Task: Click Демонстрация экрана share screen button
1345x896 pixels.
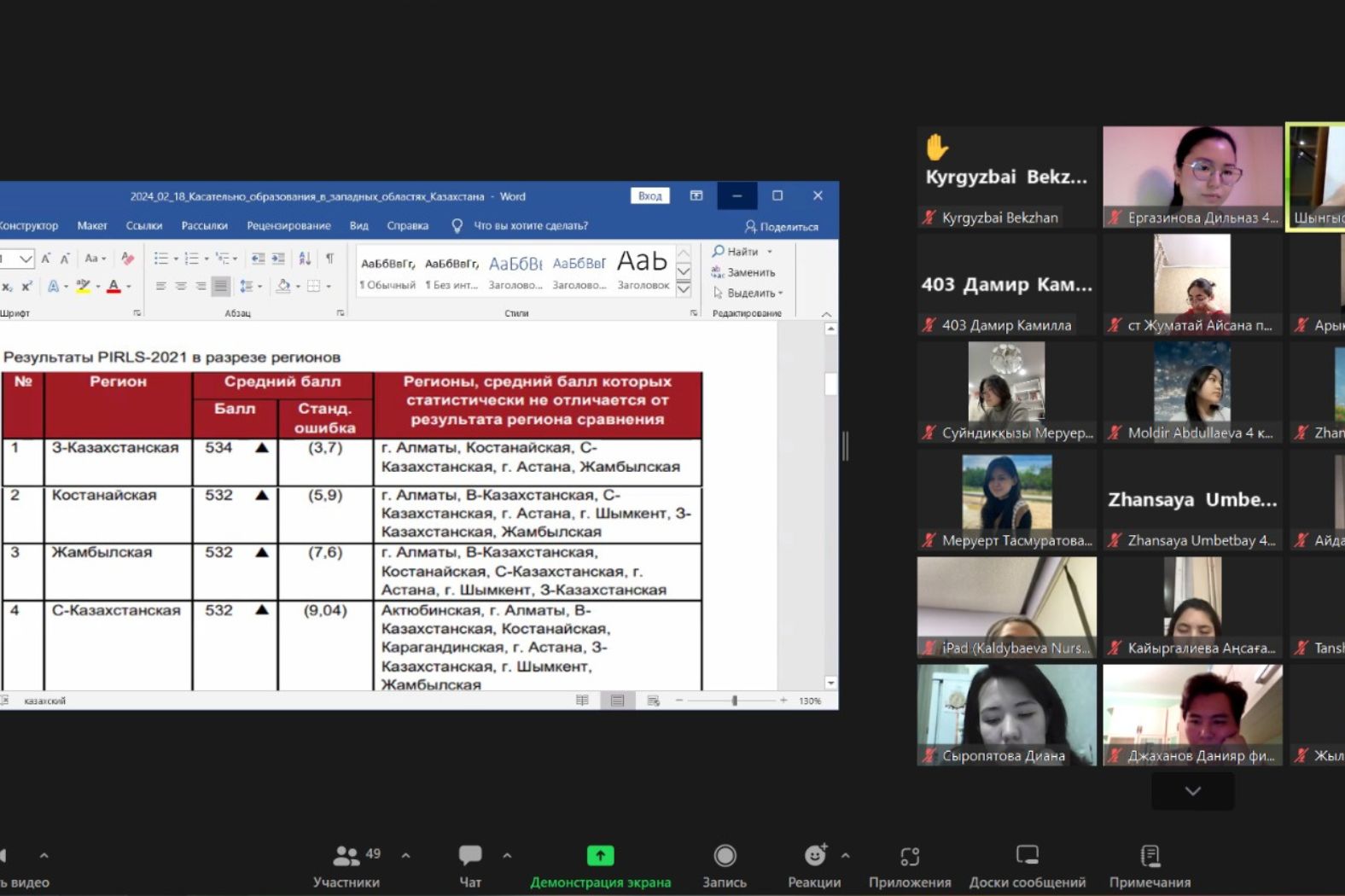Action: (600, 864)
